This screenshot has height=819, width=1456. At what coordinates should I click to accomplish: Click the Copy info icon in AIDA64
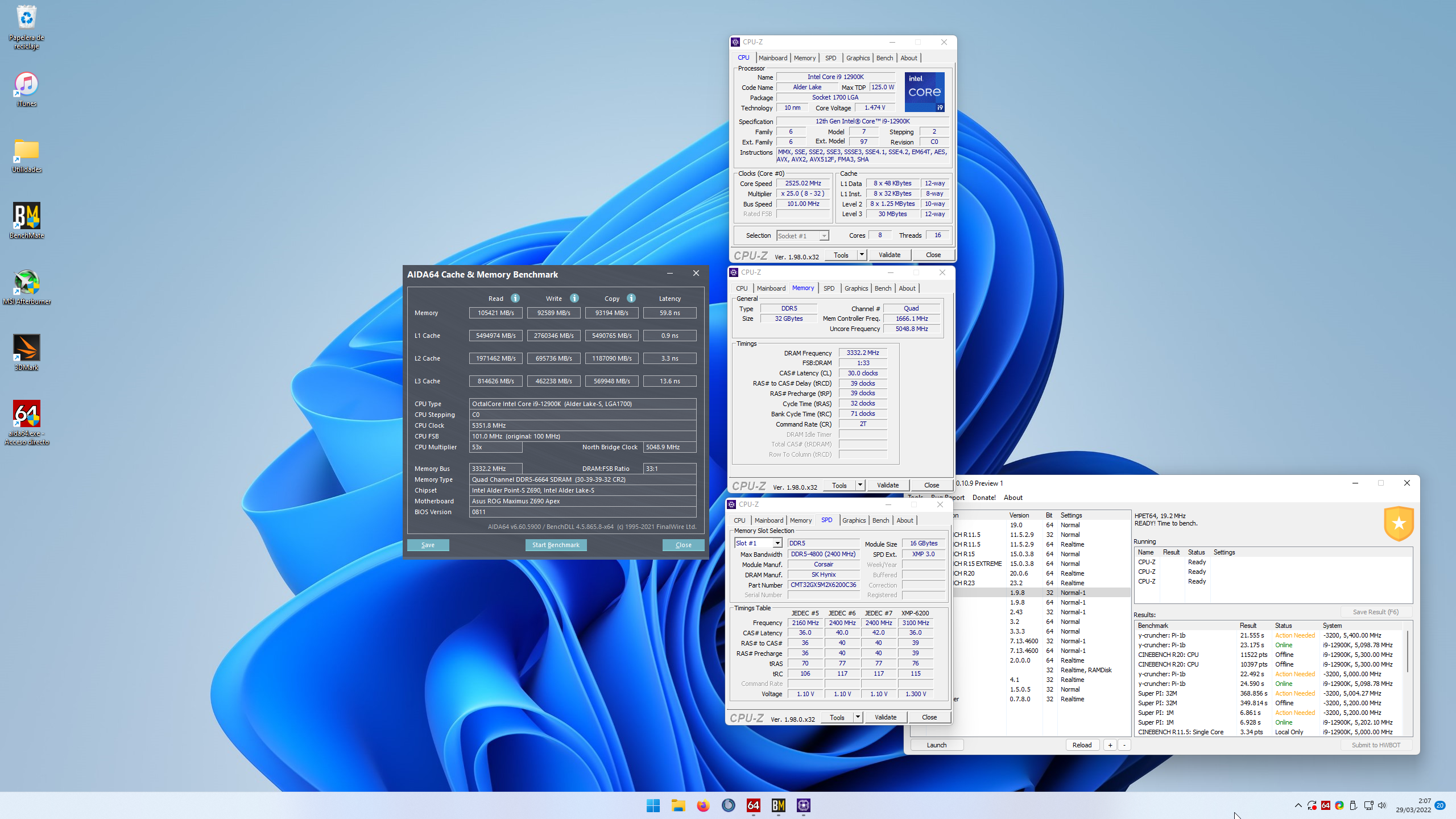tap(631, 298)
